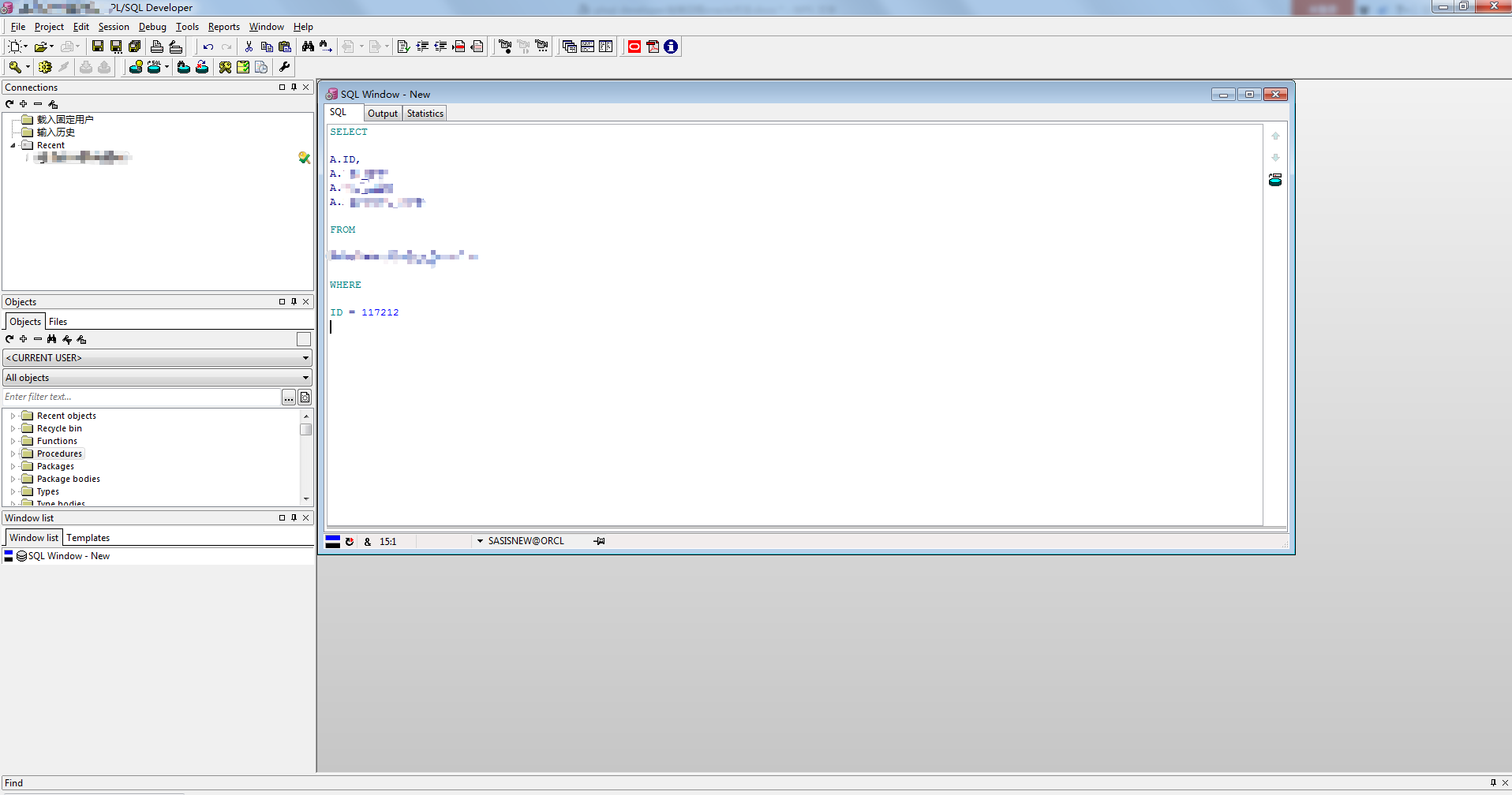Switch to the Templates tab
This screenshot has width=1512, height=795.
tap(88, 538)
